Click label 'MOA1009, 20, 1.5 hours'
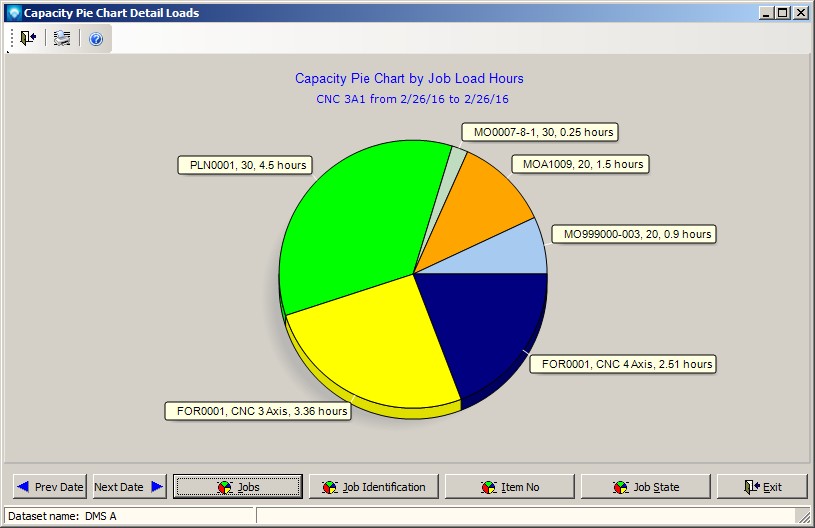The width and height of the screenshot is (815, 528). click(x=580, y=164)
